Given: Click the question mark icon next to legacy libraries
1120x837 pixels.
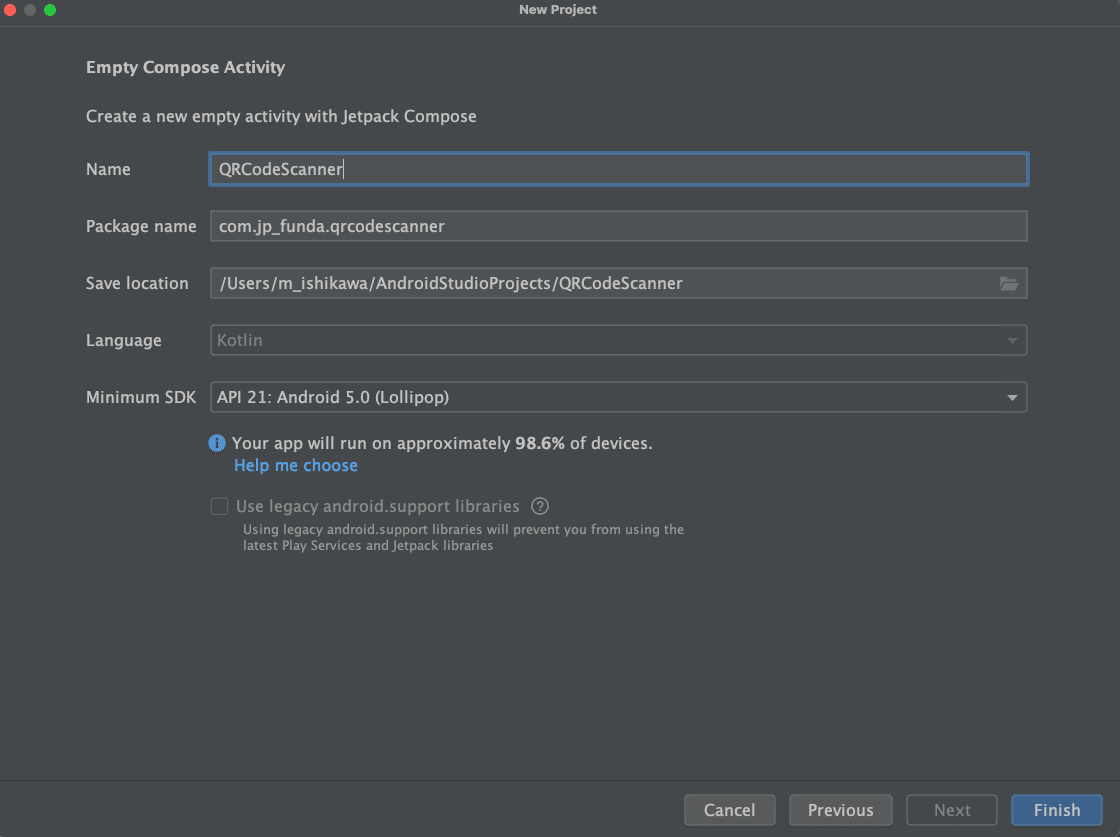Looking at the screenshot, I should click(x=540, y=506).
